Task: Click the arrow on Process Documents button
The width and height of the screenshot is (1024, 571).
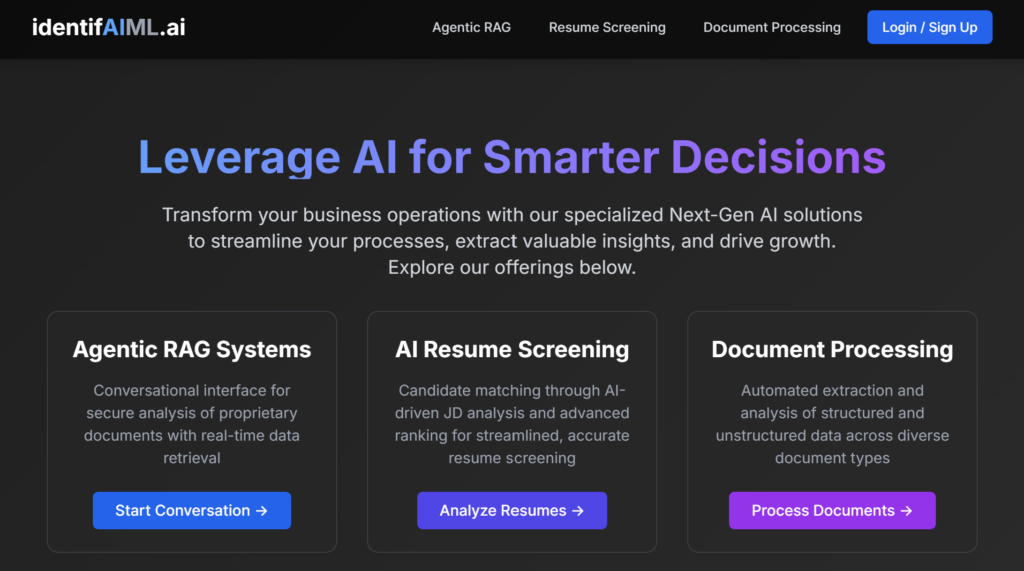Action: 906,510
